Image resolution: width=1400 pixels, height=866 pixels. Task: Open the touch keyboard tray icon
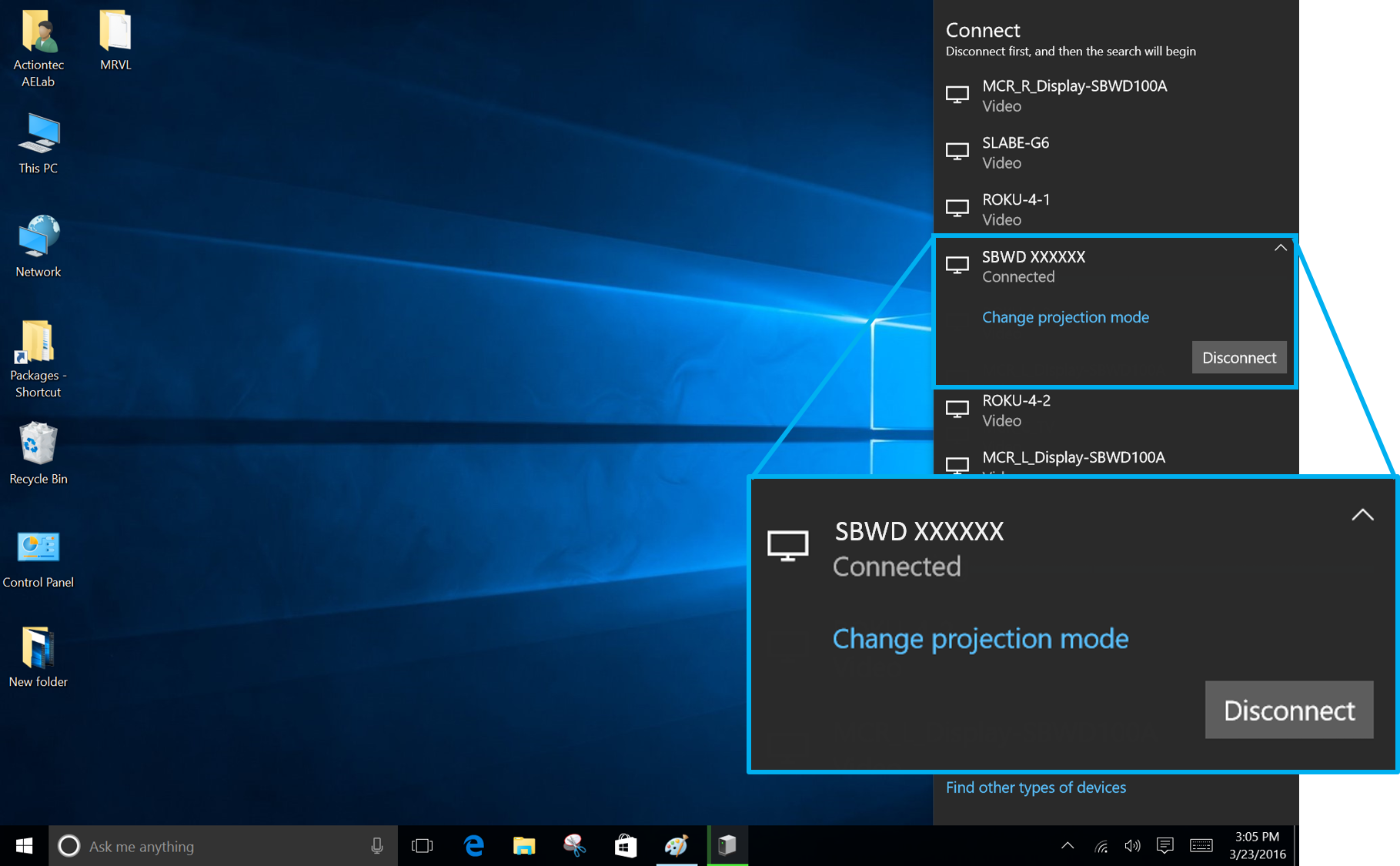pos(1201,846)
